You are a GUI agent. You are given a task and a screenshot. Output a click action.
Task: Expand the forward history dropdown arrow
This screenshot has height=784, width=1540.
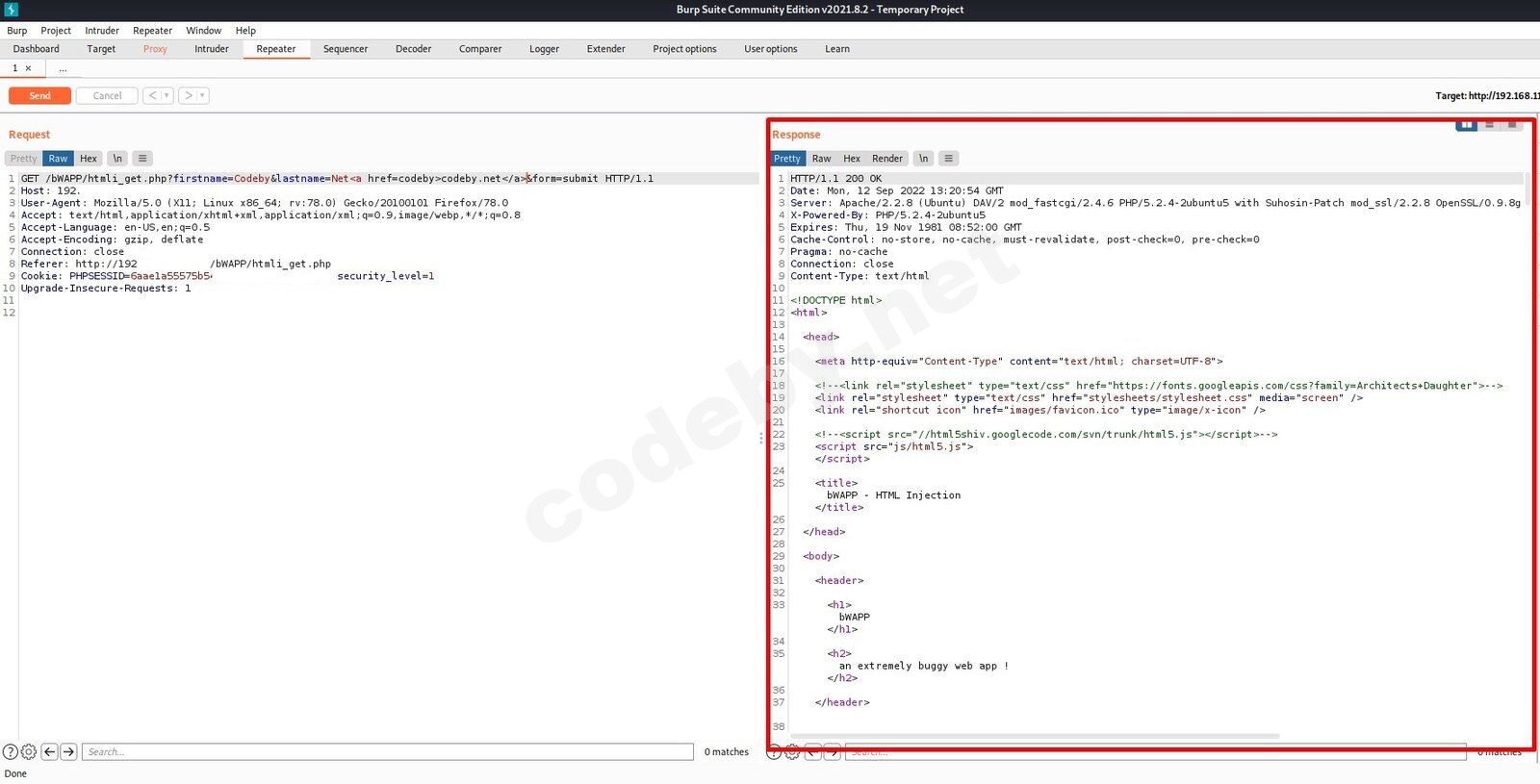tap(202, 96)
